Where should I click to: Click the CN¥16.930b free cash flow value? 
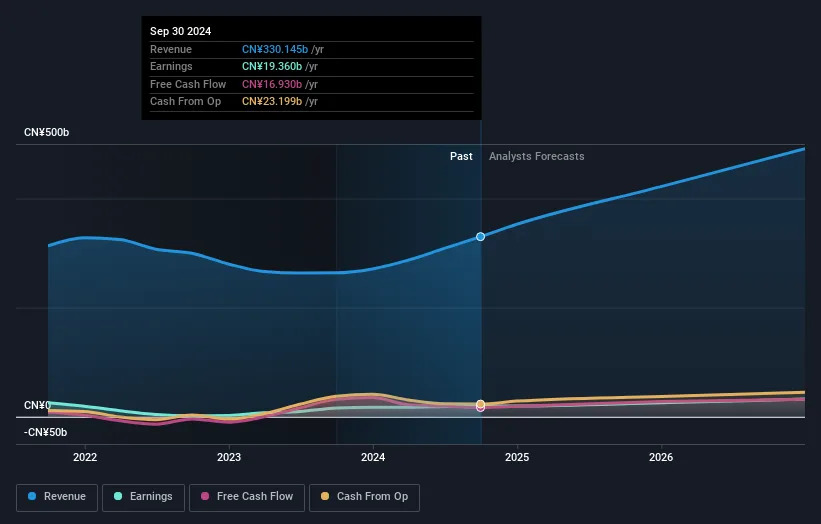click(x=272, y=84)
